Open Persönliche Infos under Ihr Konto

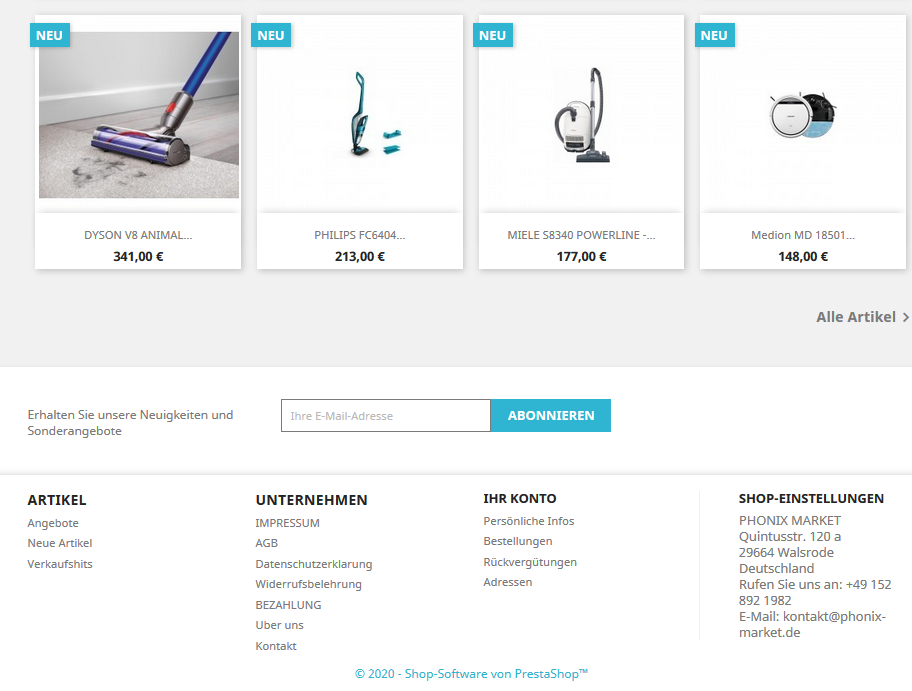pyautogui.click(x=529, y=521)
